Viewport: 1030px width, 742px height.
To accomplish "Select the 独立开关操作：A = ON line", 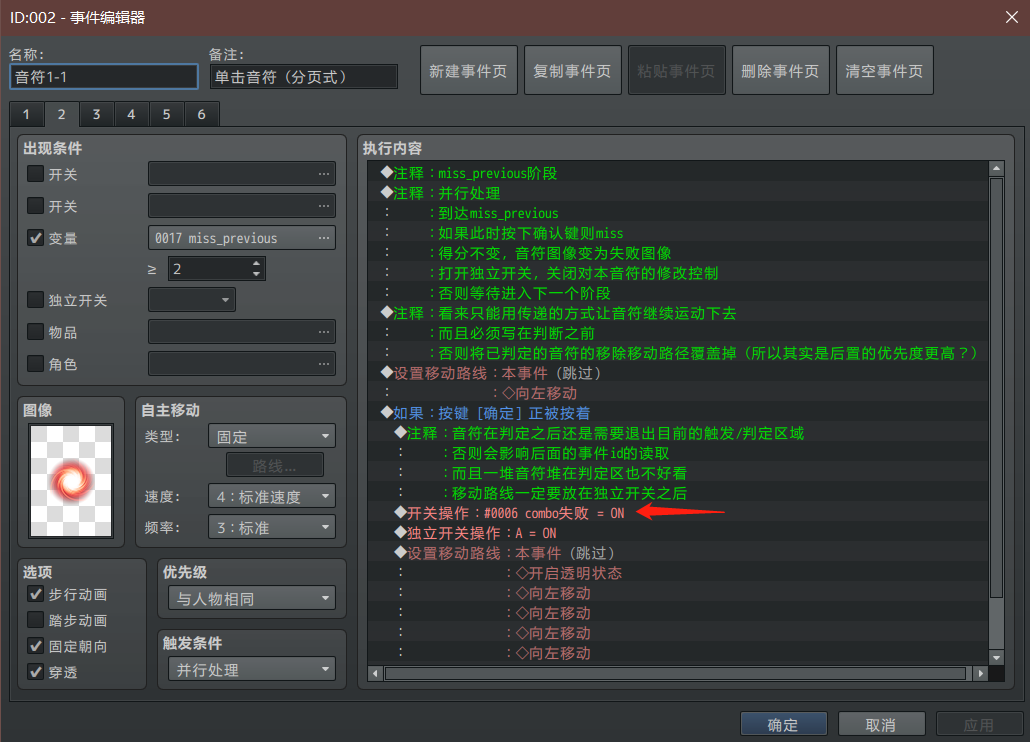I will pyautogui.click(x=678, y=533).
